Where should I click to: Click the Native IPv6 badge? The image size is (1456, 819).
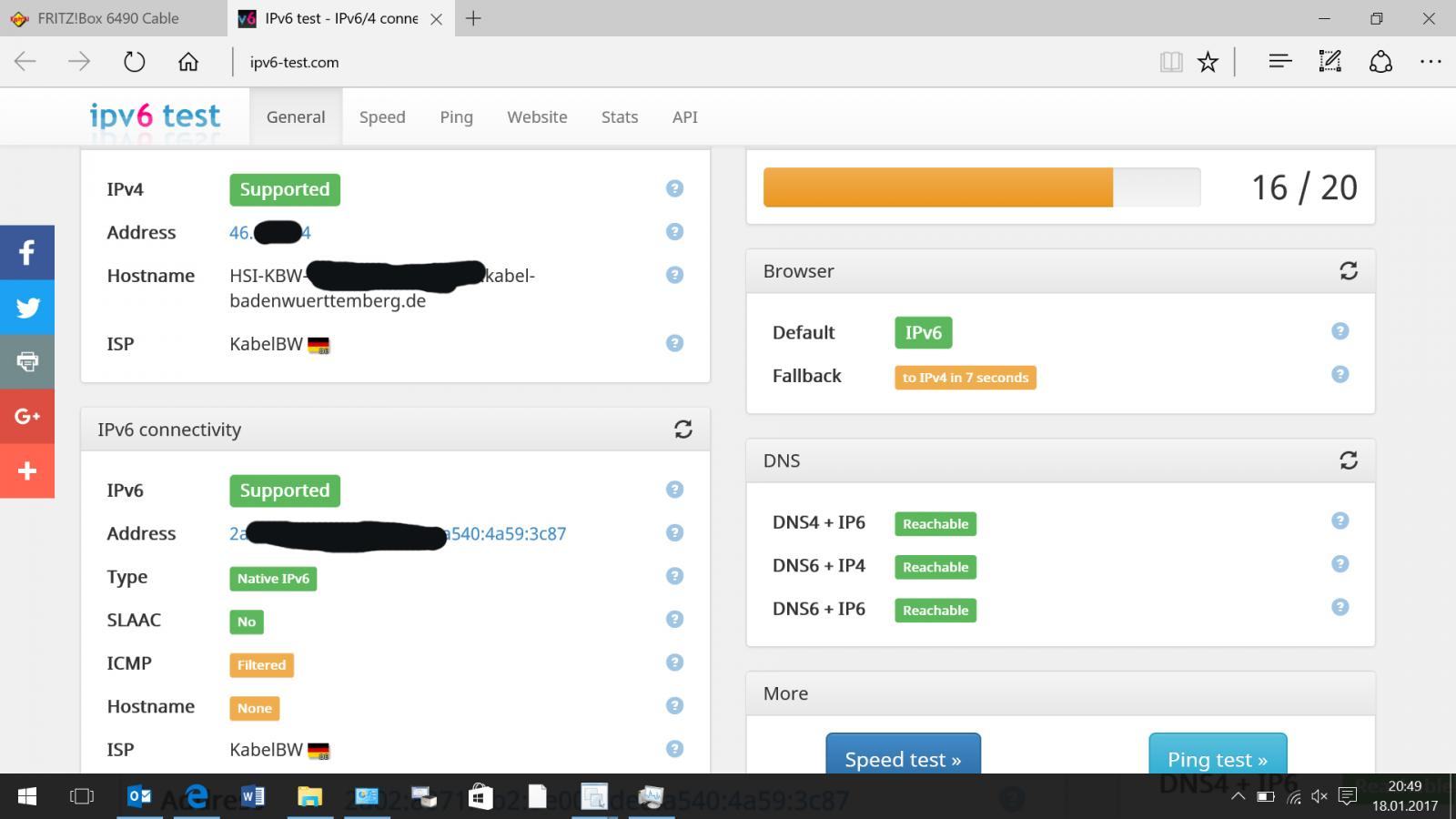coord(273,579)
